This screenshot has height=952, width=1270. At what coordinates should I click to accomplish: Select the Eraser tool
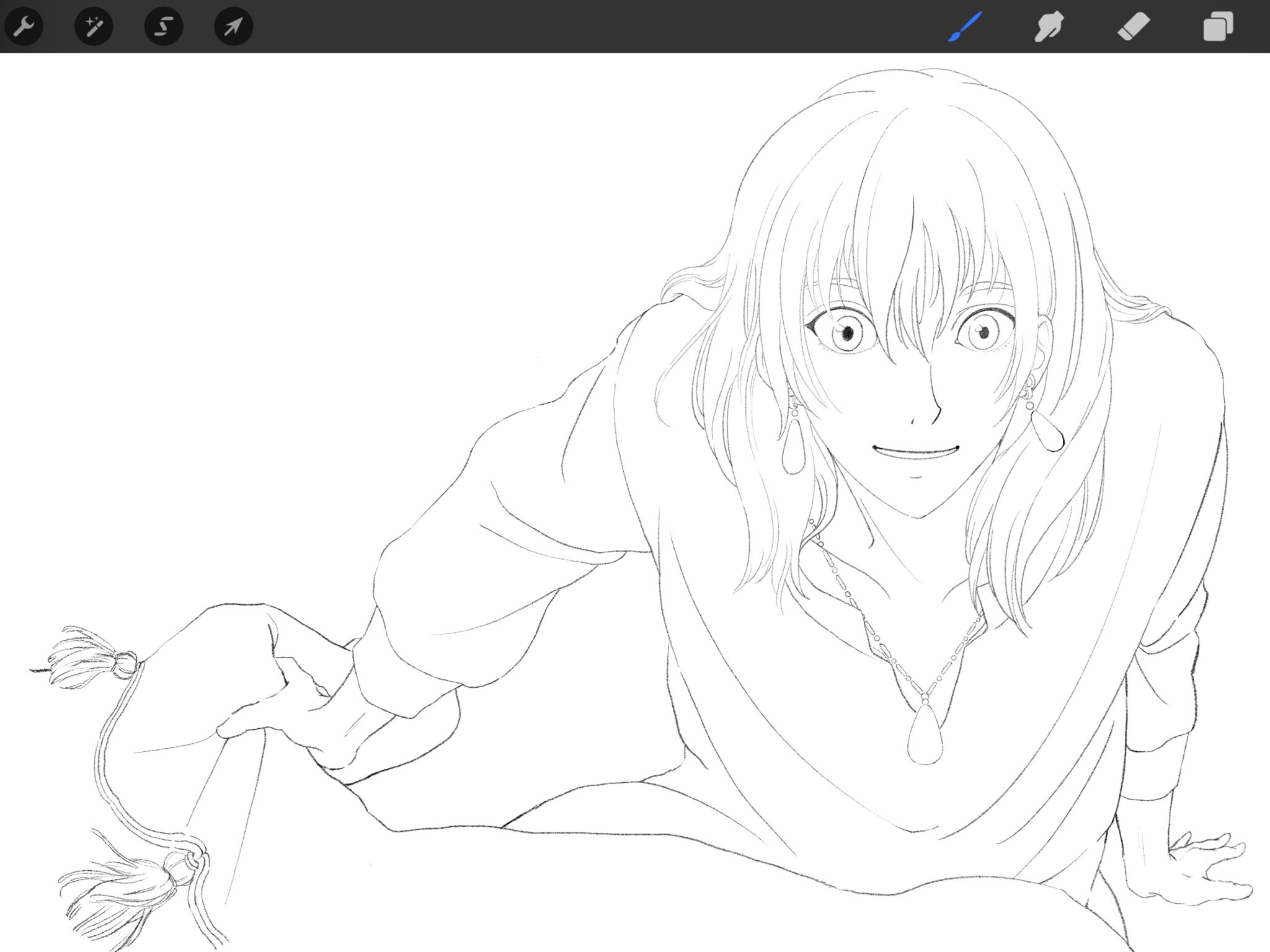[1134, 27]
